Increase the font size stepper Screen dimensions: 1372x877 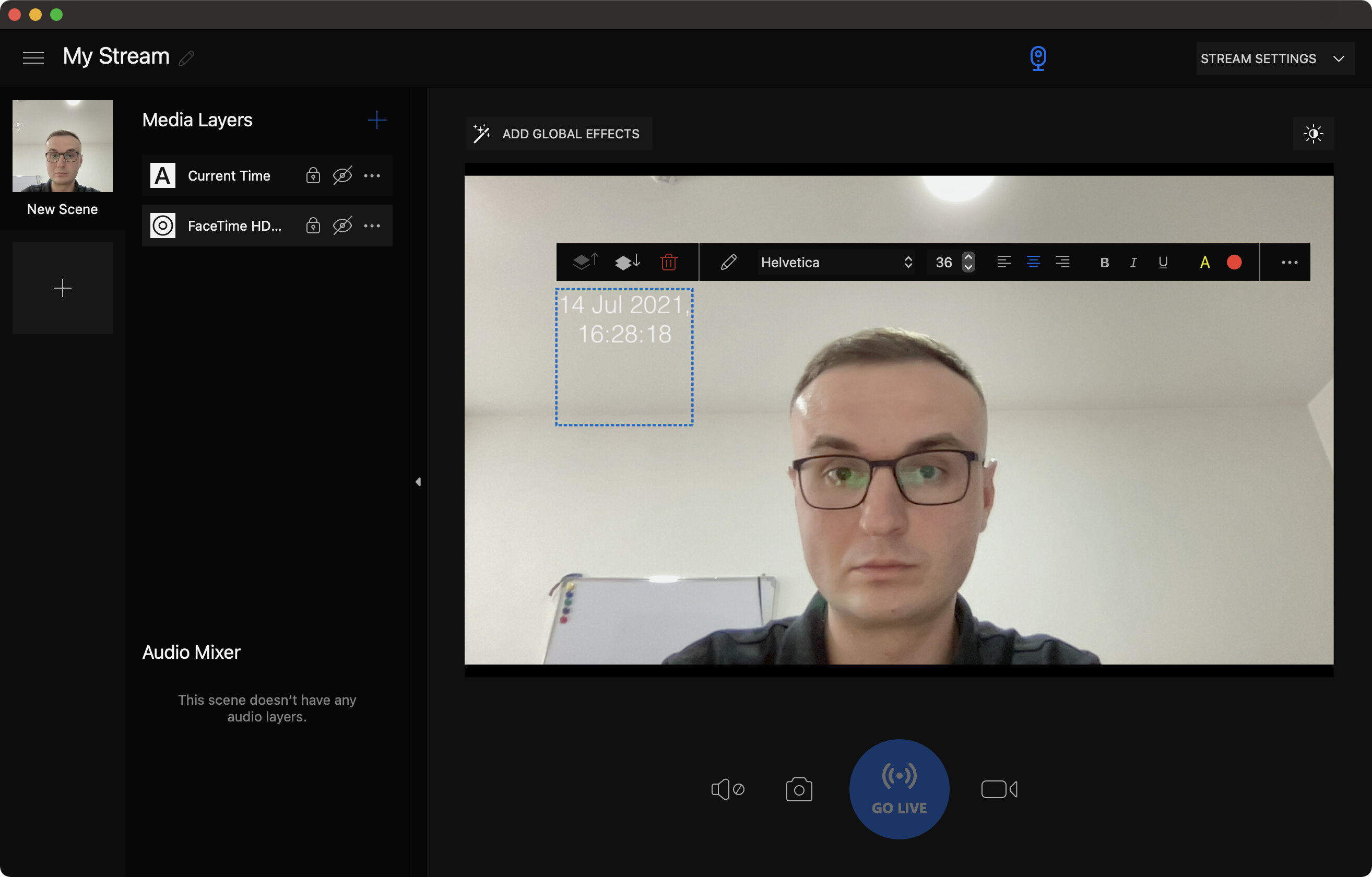coord(968,256)
